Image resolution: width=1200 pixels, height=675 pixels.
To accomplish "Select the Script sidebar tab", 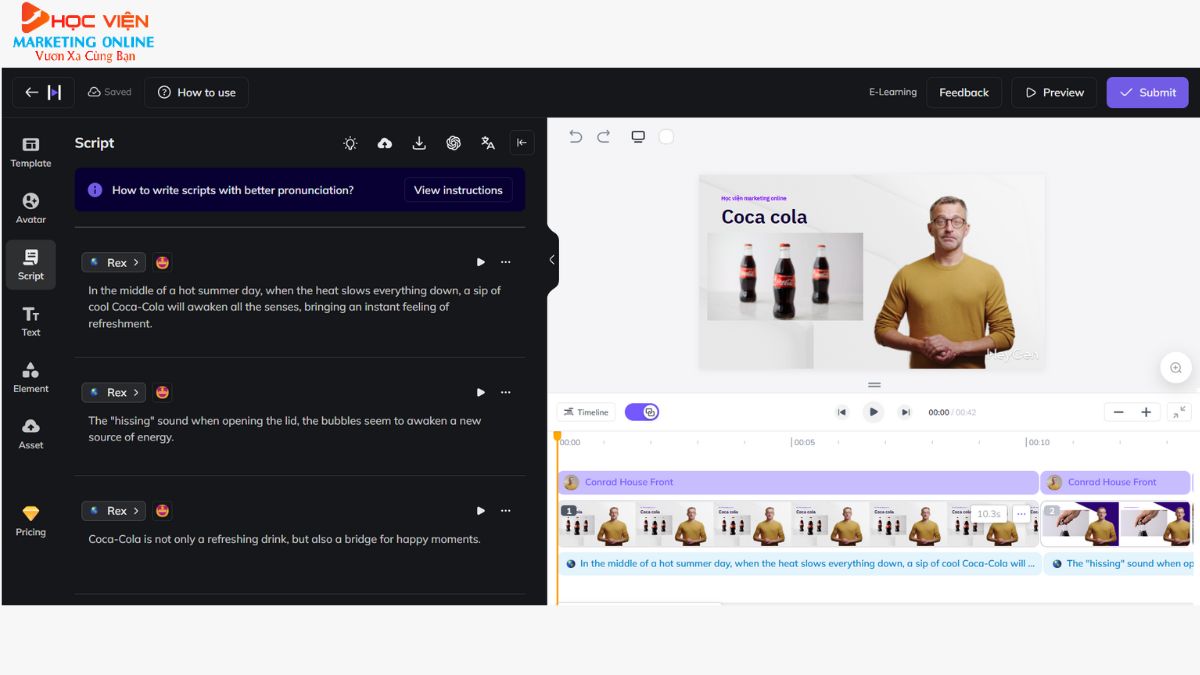I will coord(31,265).
